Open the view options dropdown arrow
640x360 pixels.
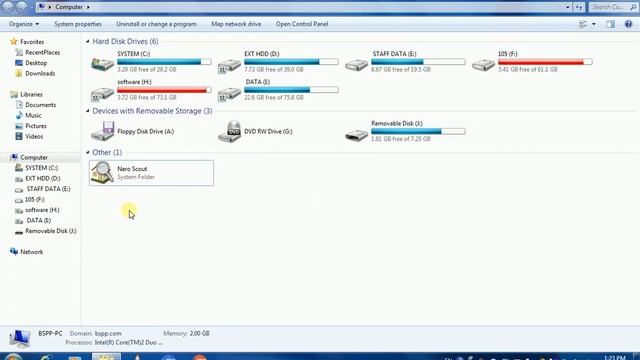(x=593, y=24)
